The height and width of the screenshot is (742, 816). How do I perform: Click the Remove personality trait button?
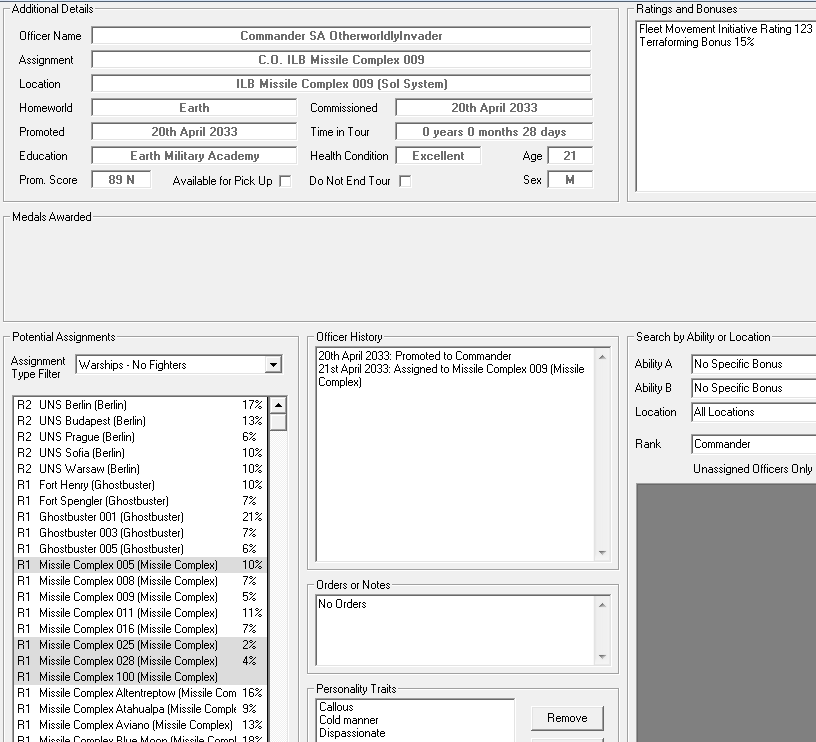pyautogui.click(x=567, y=718)
